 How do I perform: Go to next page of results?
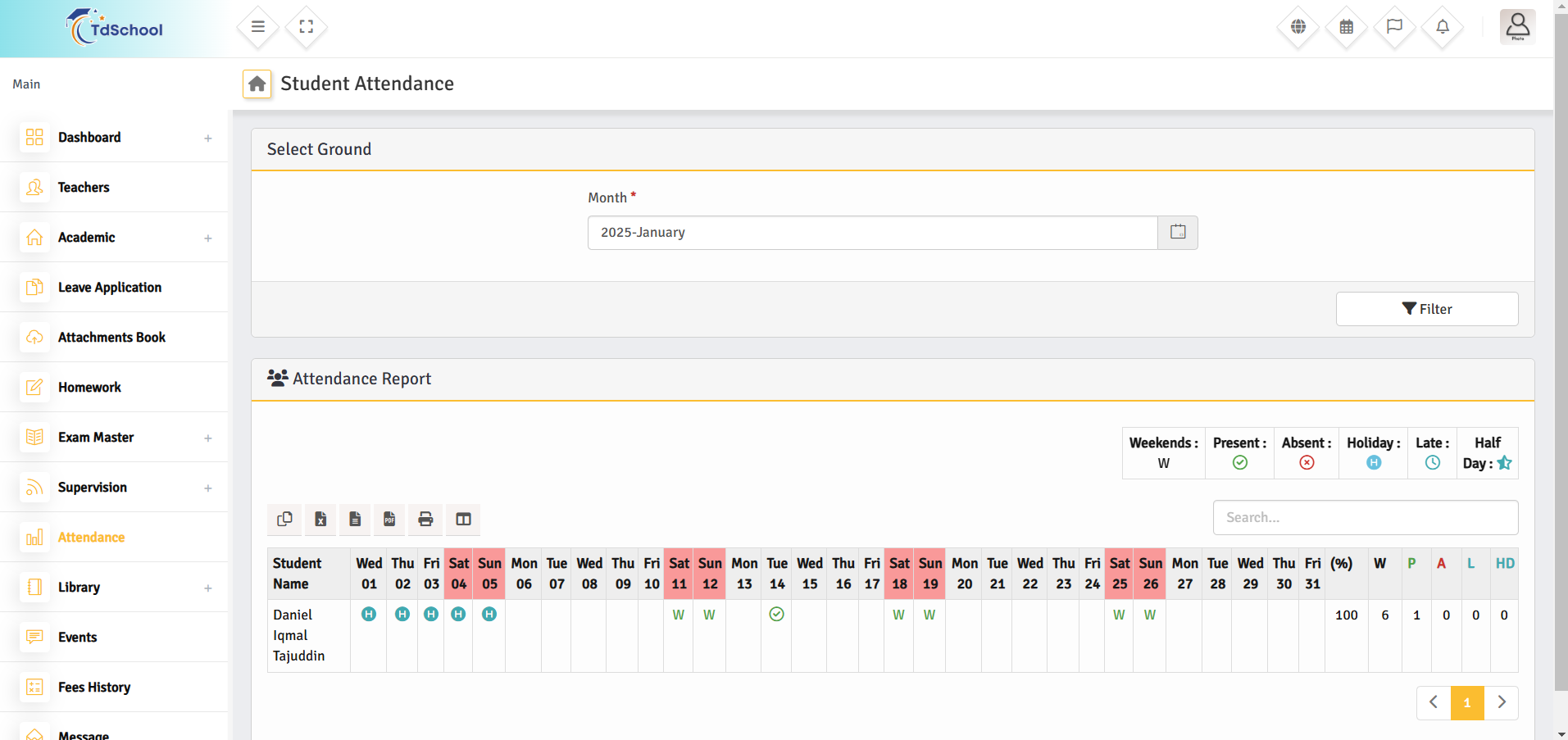(x=1501, y=702)
